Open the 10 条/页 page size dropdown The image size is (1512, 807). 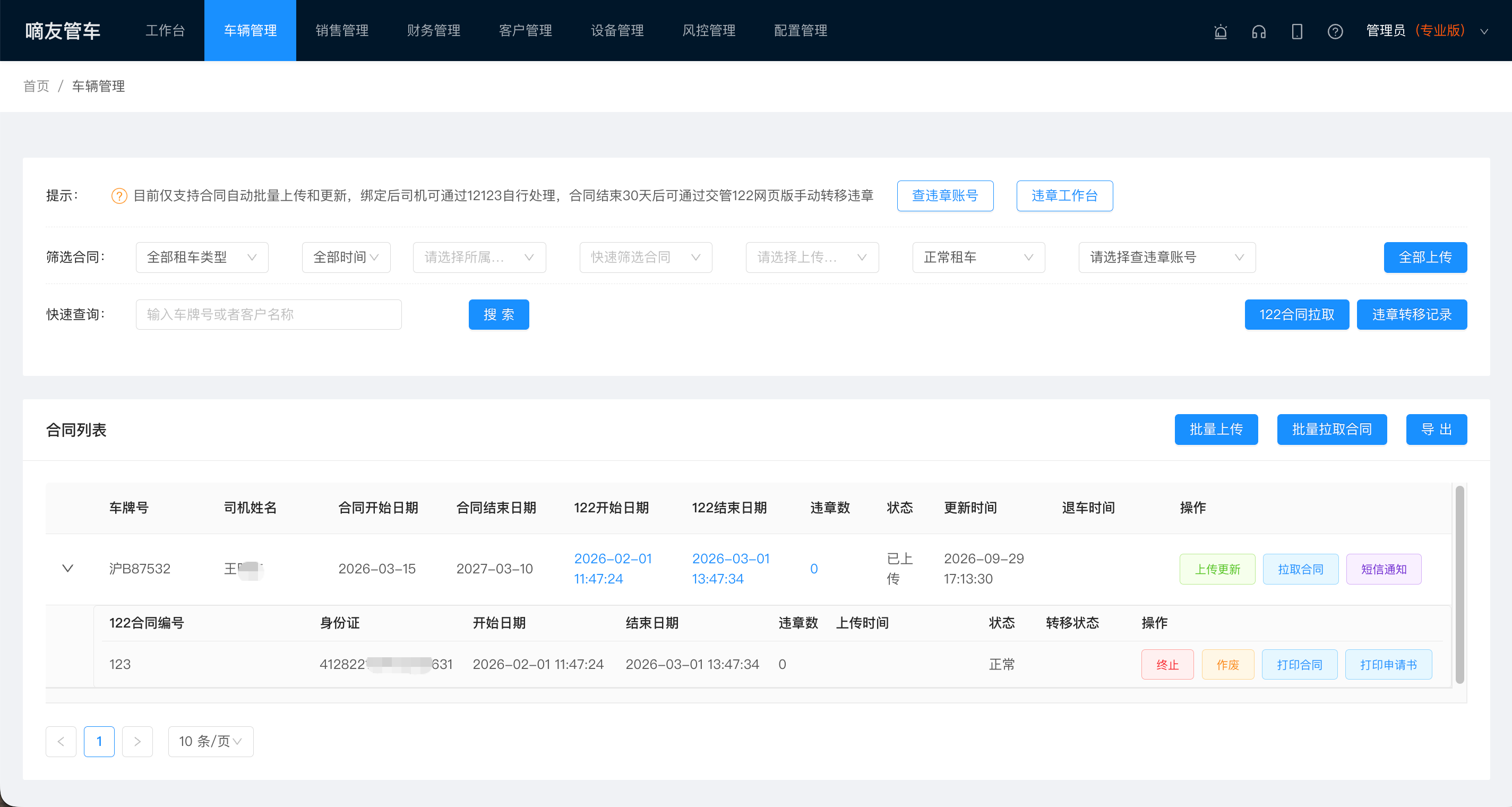(211, 741)
